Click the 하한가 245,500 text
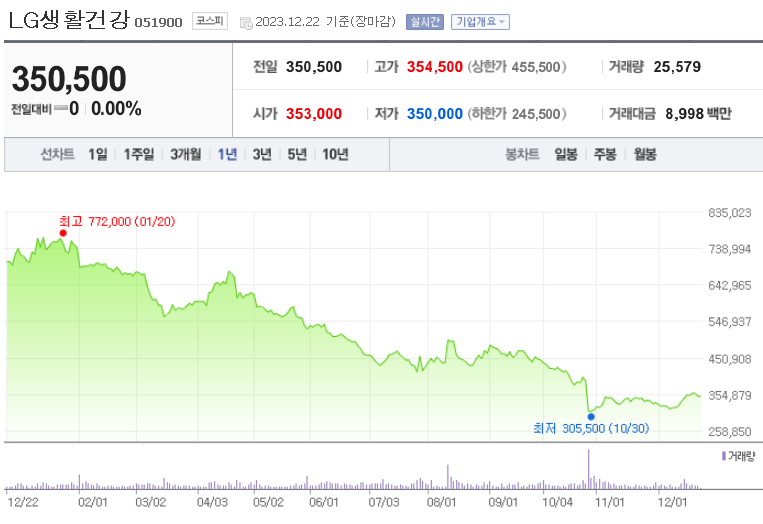763x524 pixels. click(x=517, y=114)
